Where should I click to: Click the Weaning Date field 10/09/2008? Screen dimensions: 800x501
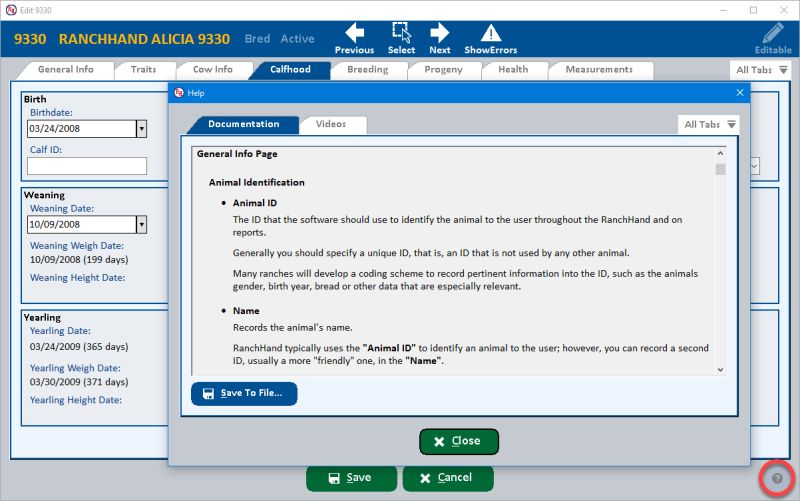click(x=82, y=224)
